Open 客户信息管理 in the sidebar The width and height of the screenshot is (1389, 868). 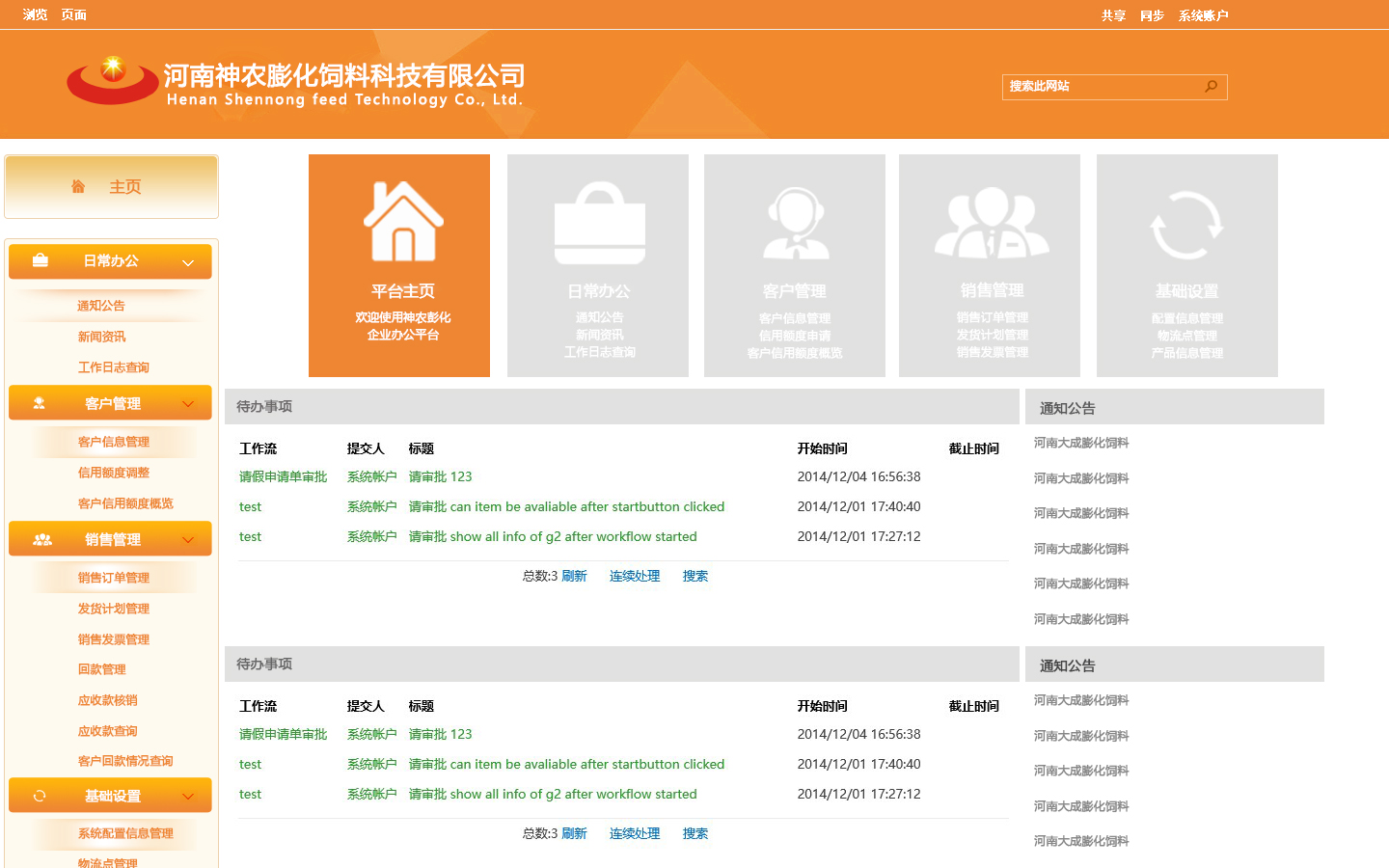pos(114,442)
